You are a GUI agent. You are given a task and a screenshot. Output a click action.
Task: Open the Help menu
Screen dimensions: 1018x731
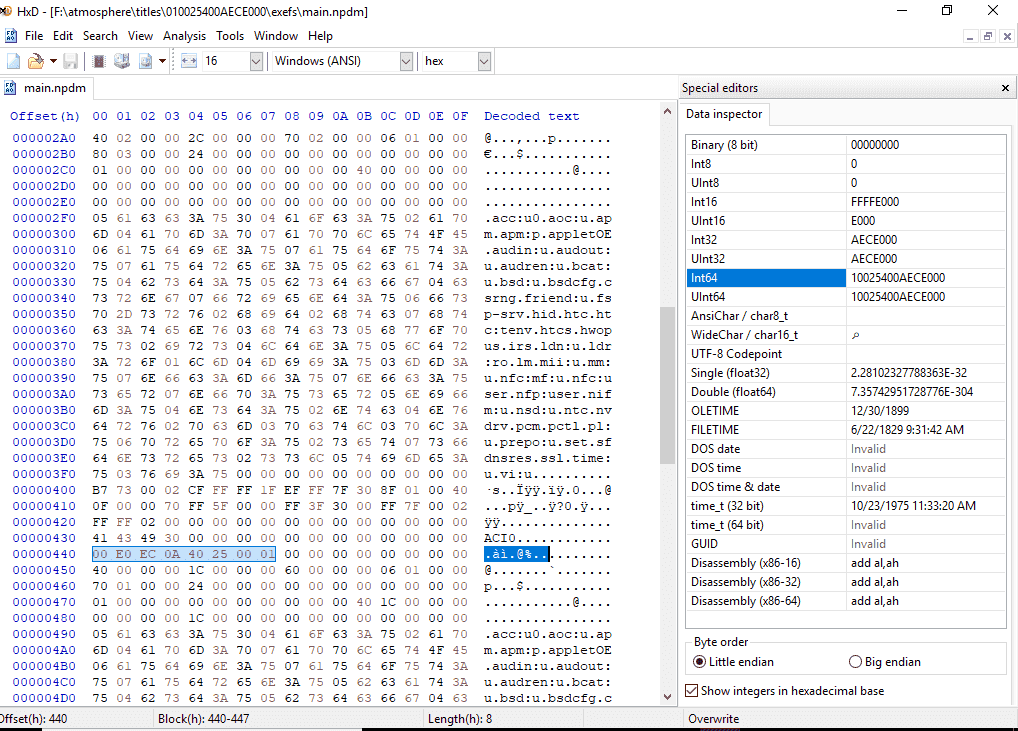pyautogui.click(x=320, y=36)
